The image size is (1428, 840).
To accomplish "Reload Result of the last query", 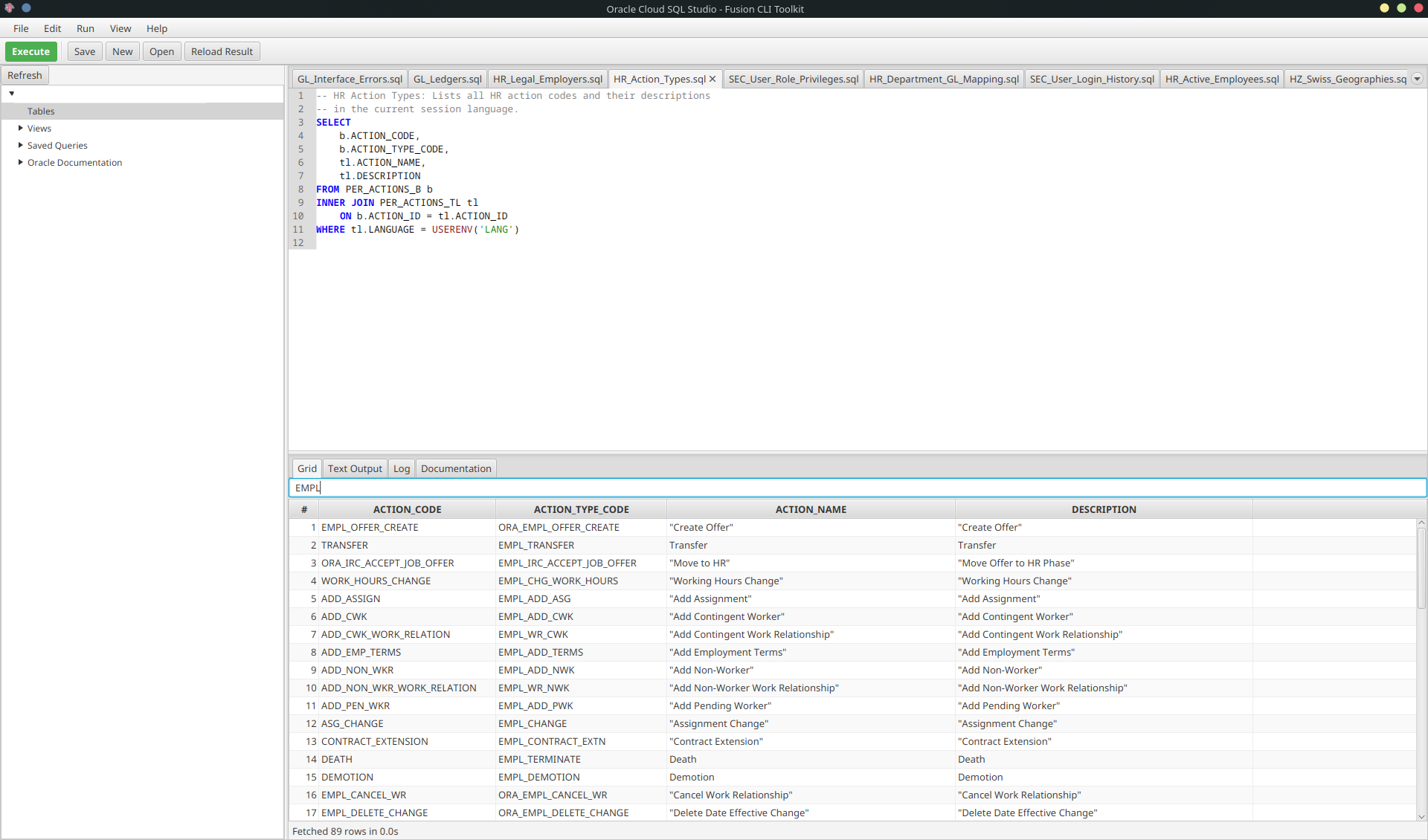I will tap(221, 51).
